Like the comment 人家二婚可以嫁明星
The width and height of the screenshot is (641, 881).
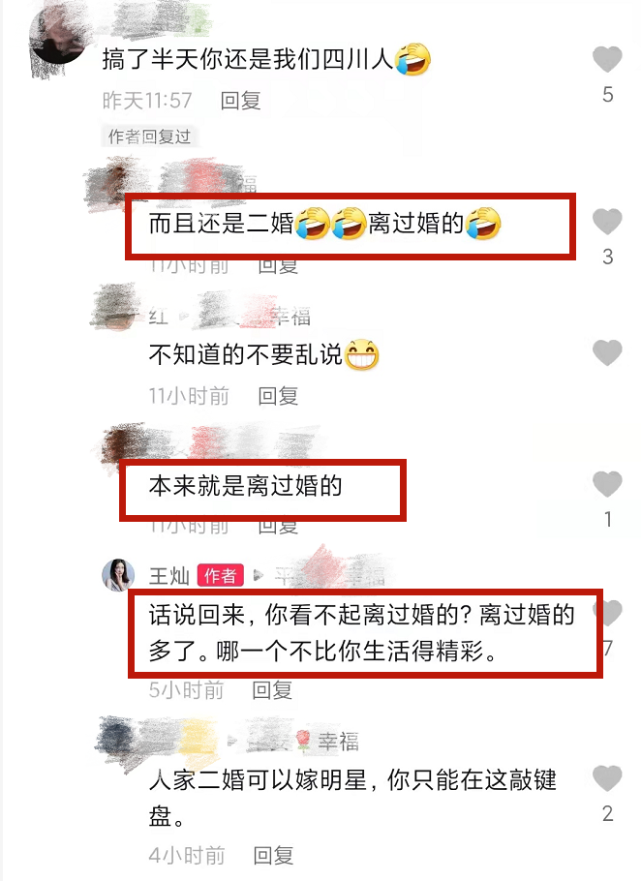607,778
